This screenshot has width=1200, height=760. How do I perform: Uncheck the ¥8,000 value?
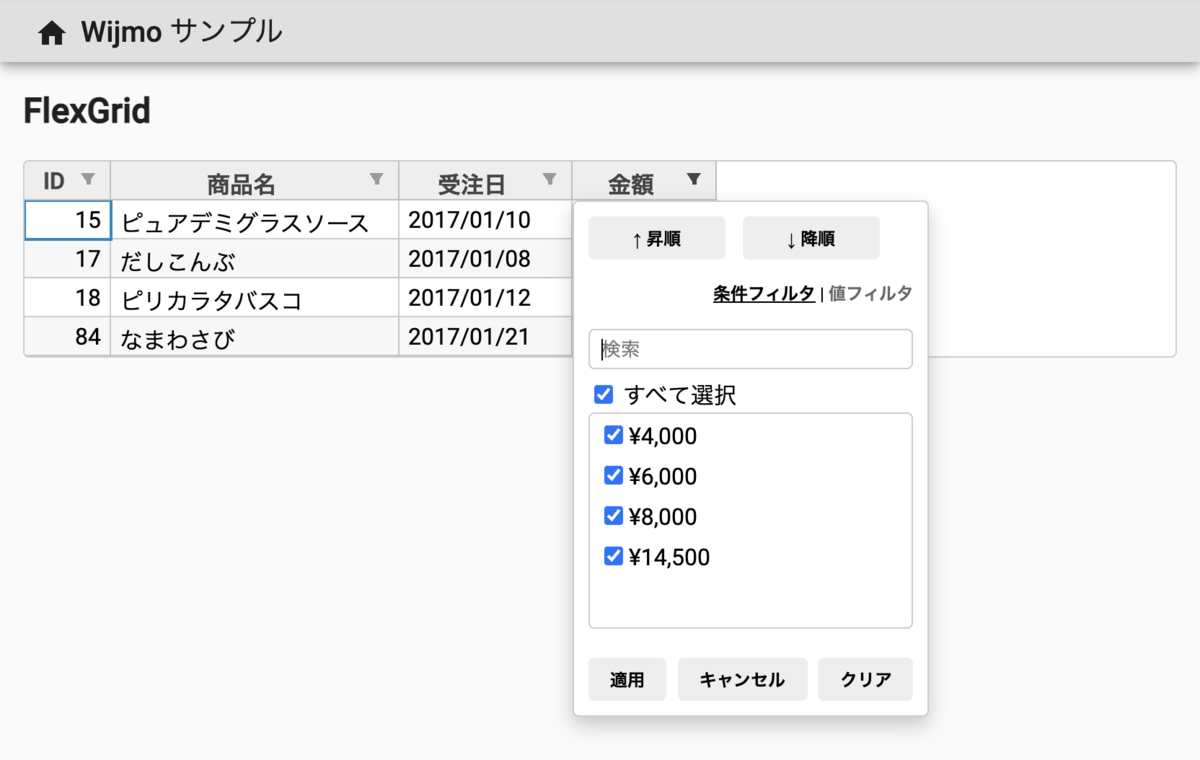click(613, 515)
